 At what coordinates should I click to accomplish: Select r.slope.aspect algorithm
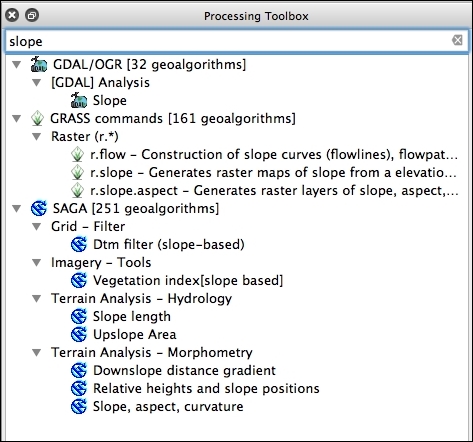274,190
